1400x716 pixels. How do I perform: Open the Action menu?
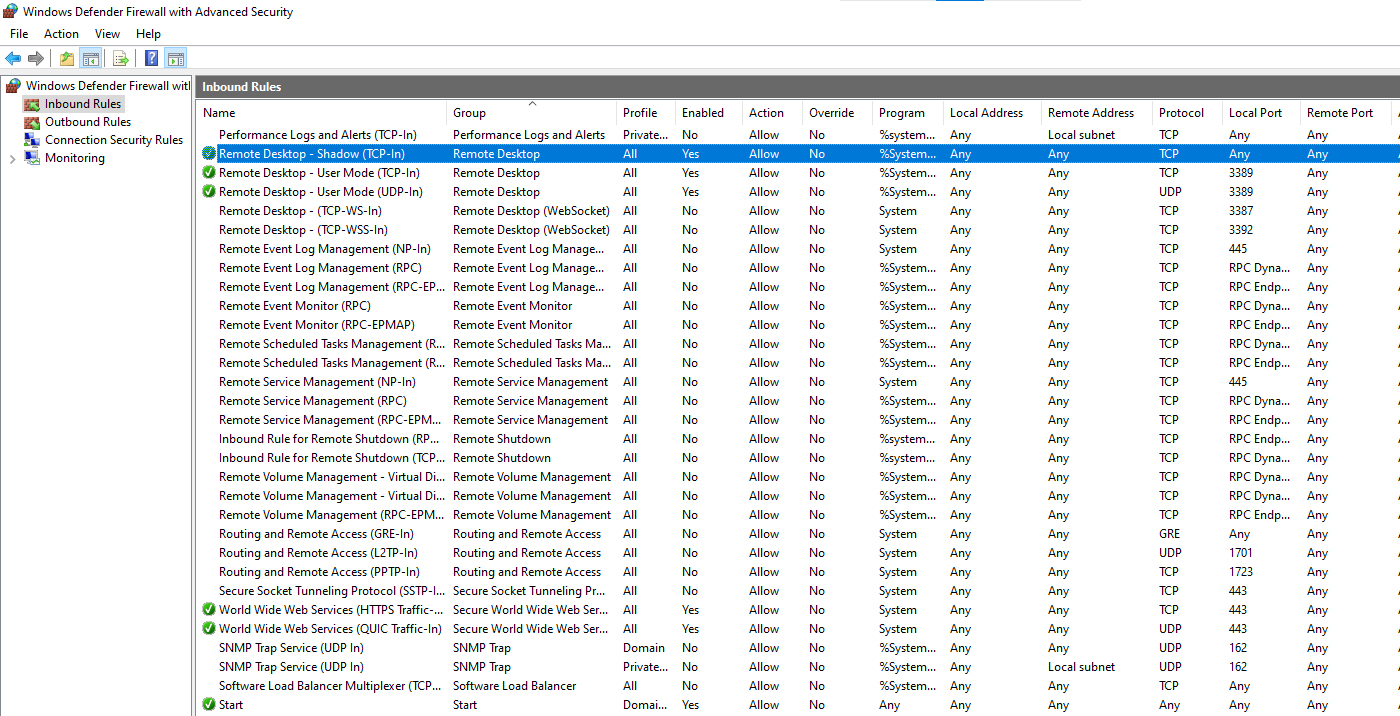(61, 34)
